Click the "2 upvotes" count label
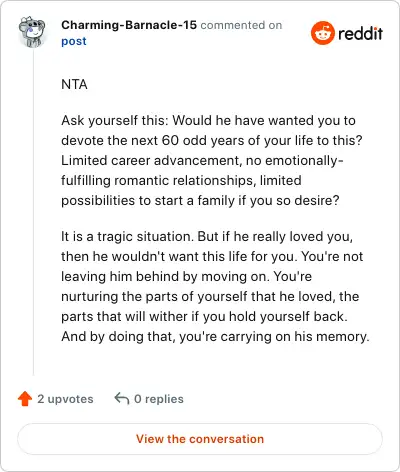 (x=65, y=399)
